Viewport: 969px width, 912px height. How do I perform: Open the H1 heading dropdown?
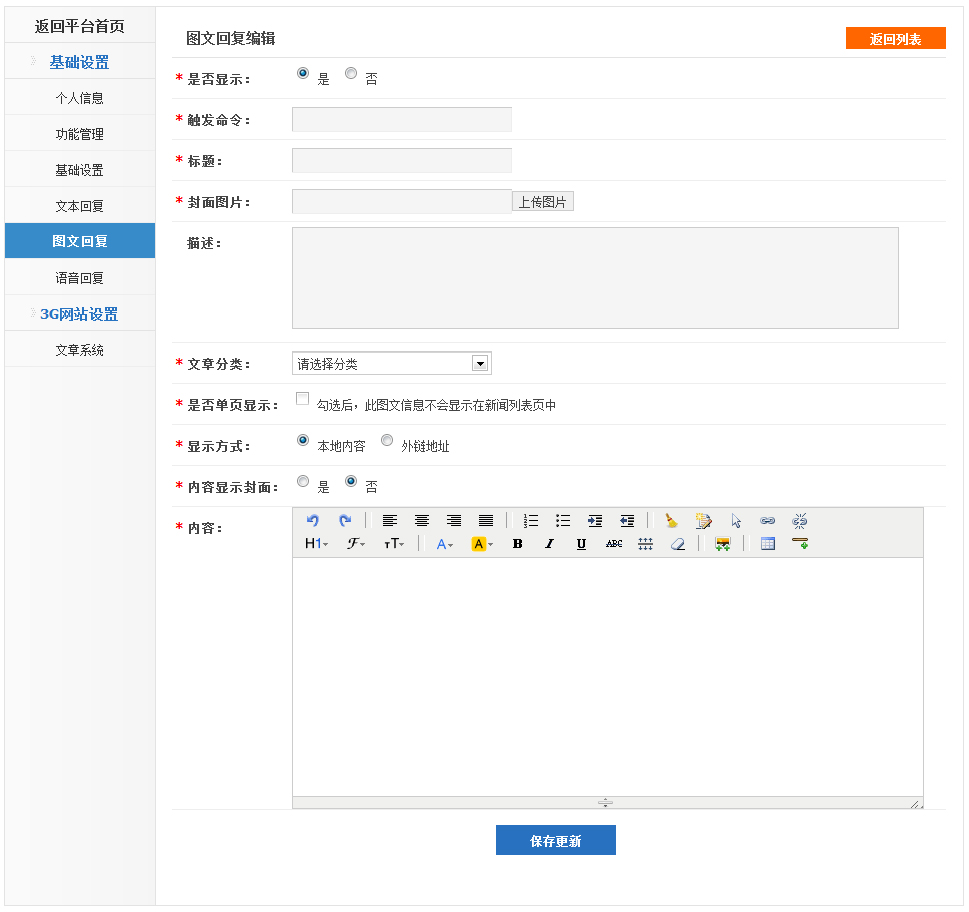click(x=316, y=544)
